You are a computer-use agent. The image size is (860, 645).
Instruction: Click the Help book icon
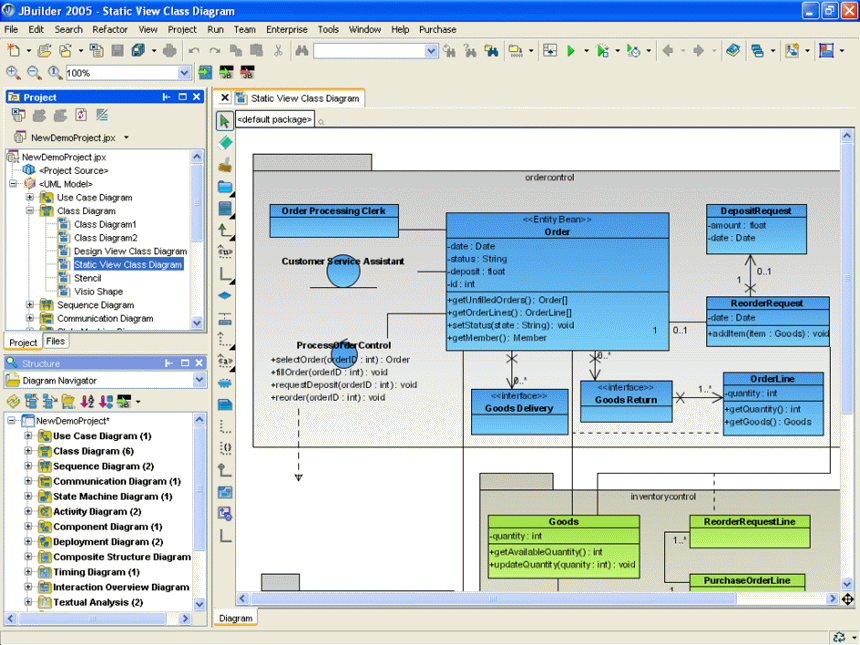(732, 50)
